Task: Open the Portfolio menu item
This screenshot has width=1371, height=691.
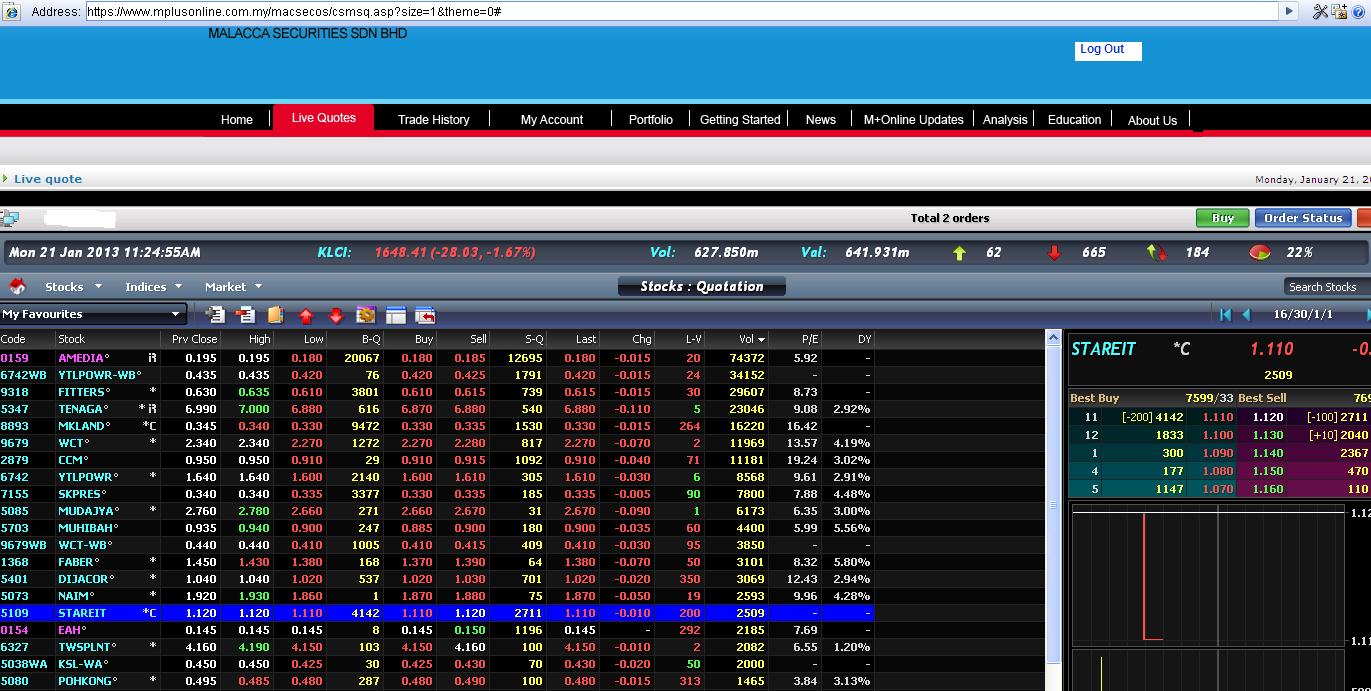Action: 650,119
